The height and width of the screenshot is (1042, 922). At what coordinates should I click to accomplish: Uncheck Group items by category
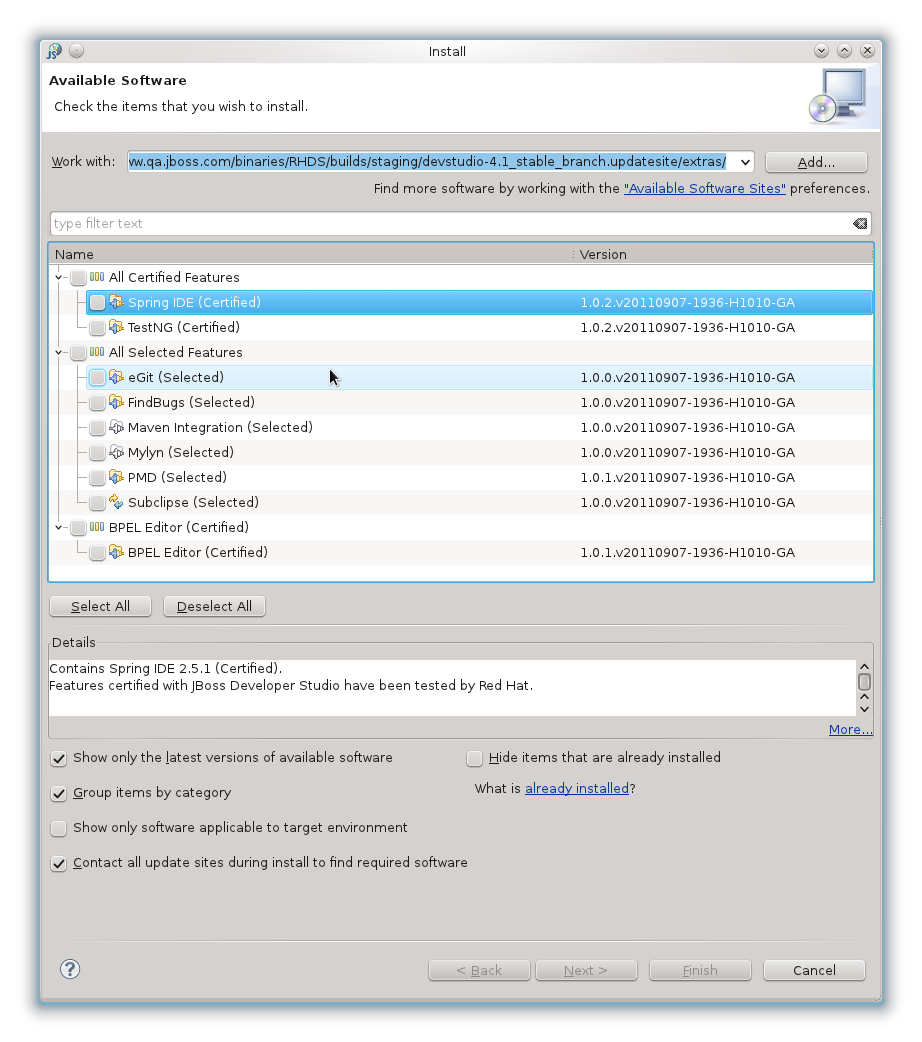(x=59, y=793)
